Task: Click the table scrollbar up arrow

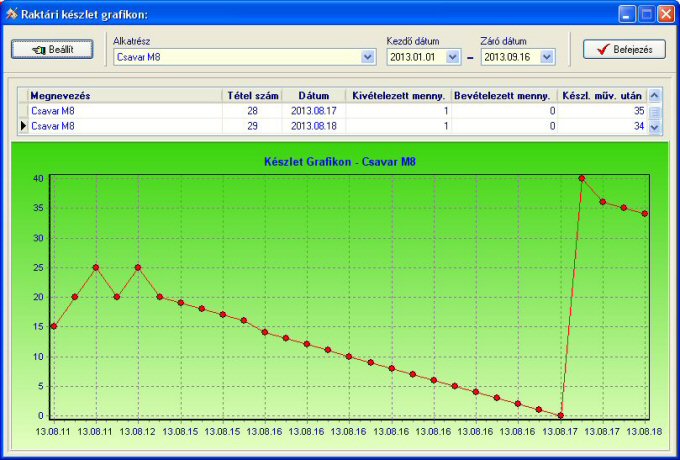Action: click(654, 95)
